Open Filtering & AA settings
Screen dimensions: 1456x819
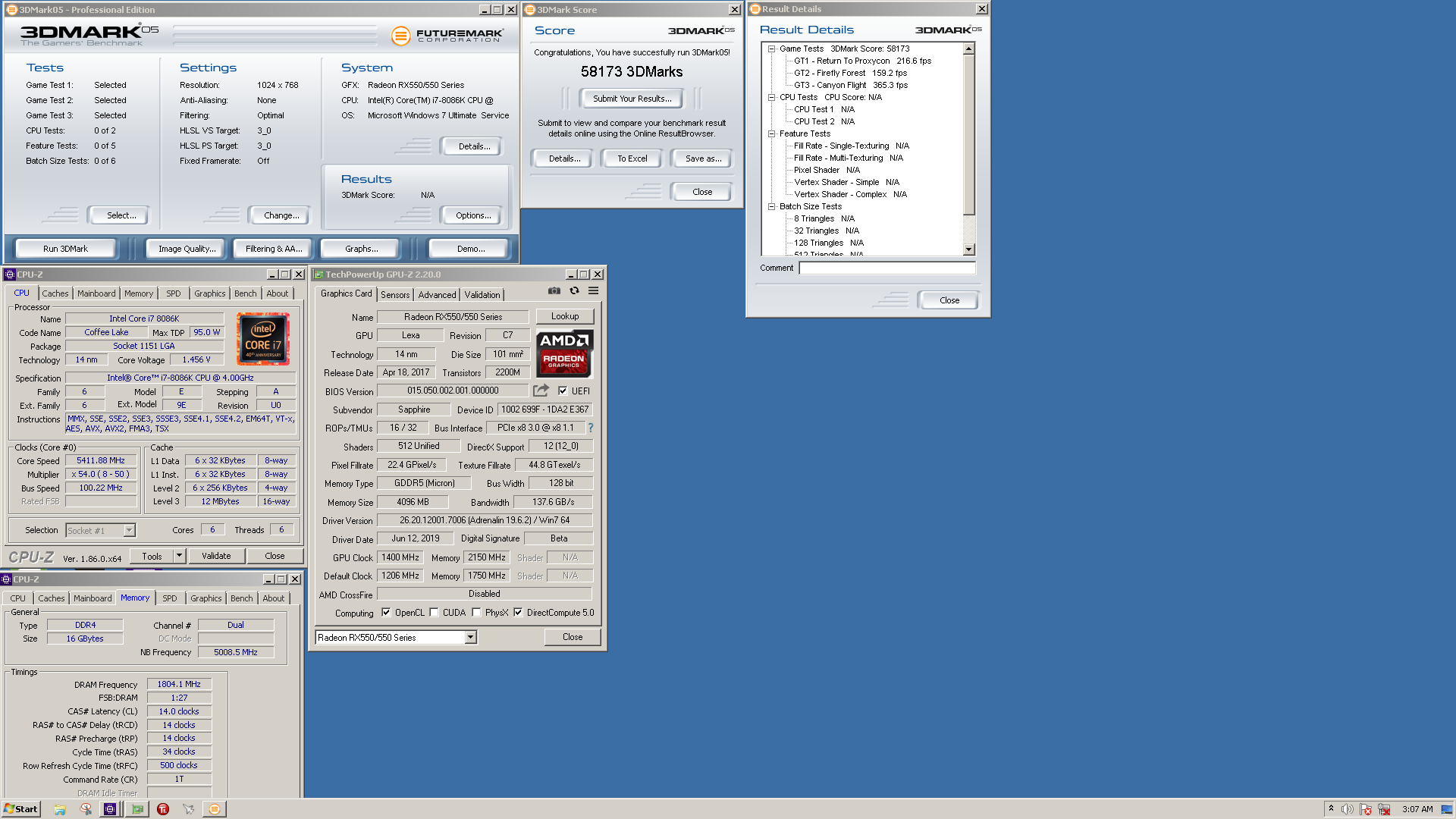coord(274,249)
